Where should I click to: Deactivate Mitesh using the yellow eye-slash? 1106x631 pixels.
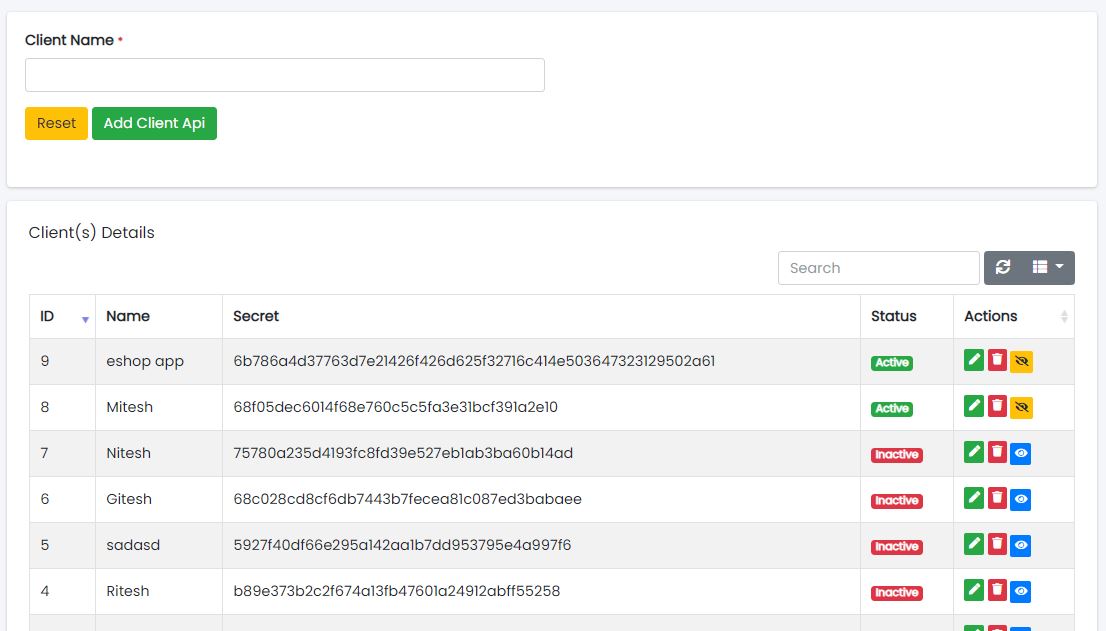1021,407
